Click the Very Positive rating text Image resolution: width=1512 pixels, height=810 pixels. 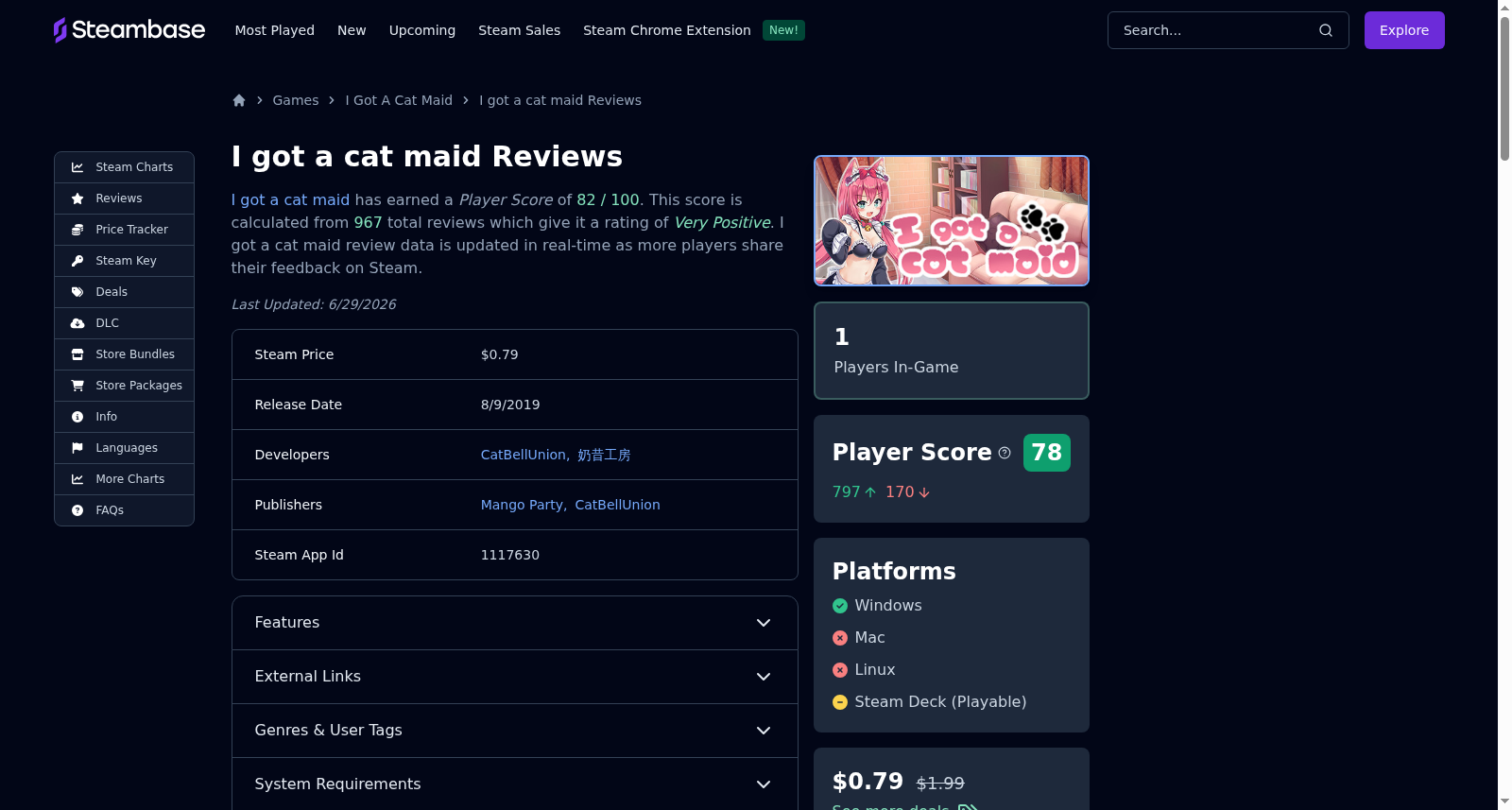(x=723, y=222)
